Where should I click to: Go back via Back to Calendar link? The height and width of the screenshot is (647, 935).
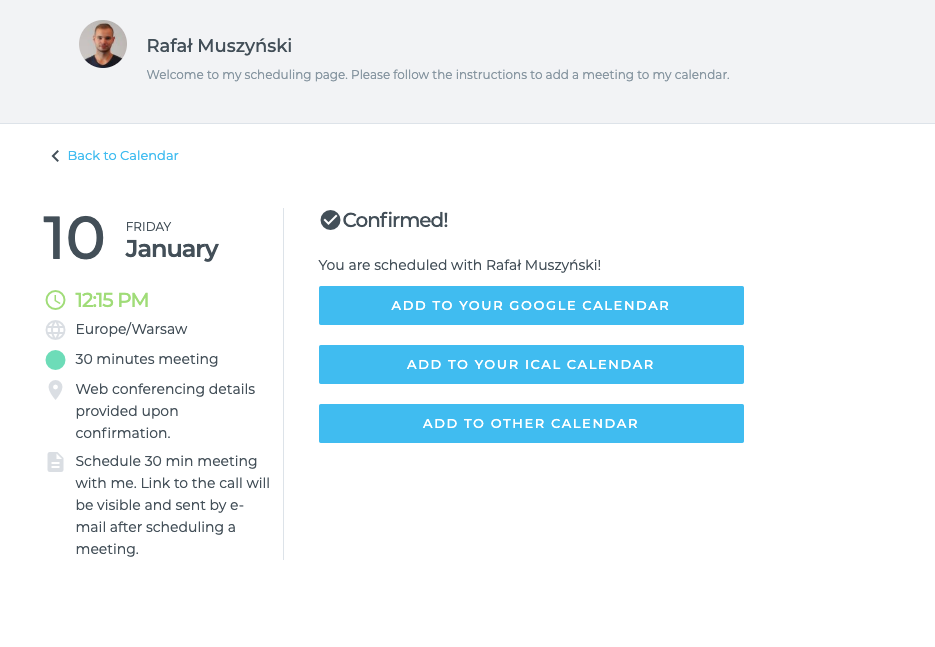click(x=123, y=156)
